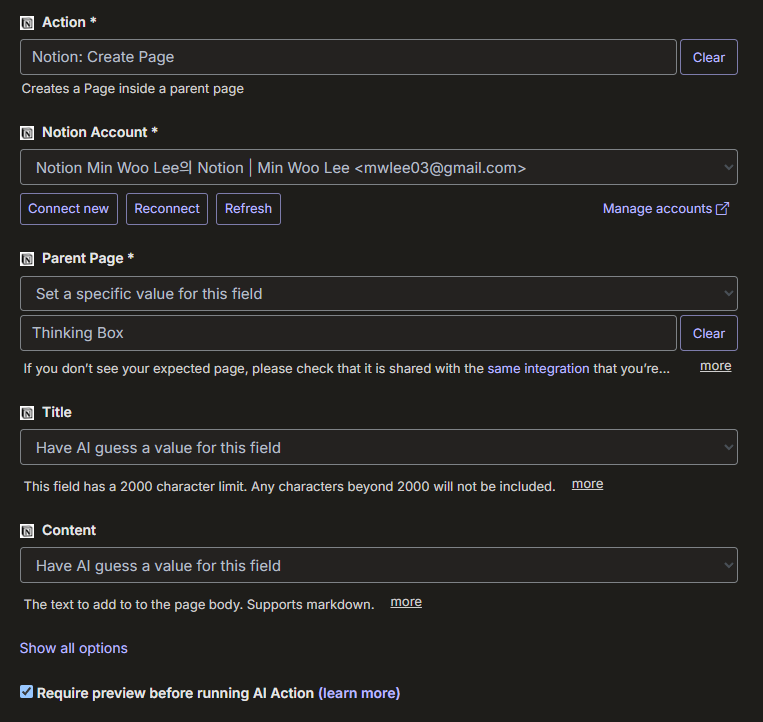763x722 pixels.
Task: Click the Title field label
Action: [x=56, y=413]
